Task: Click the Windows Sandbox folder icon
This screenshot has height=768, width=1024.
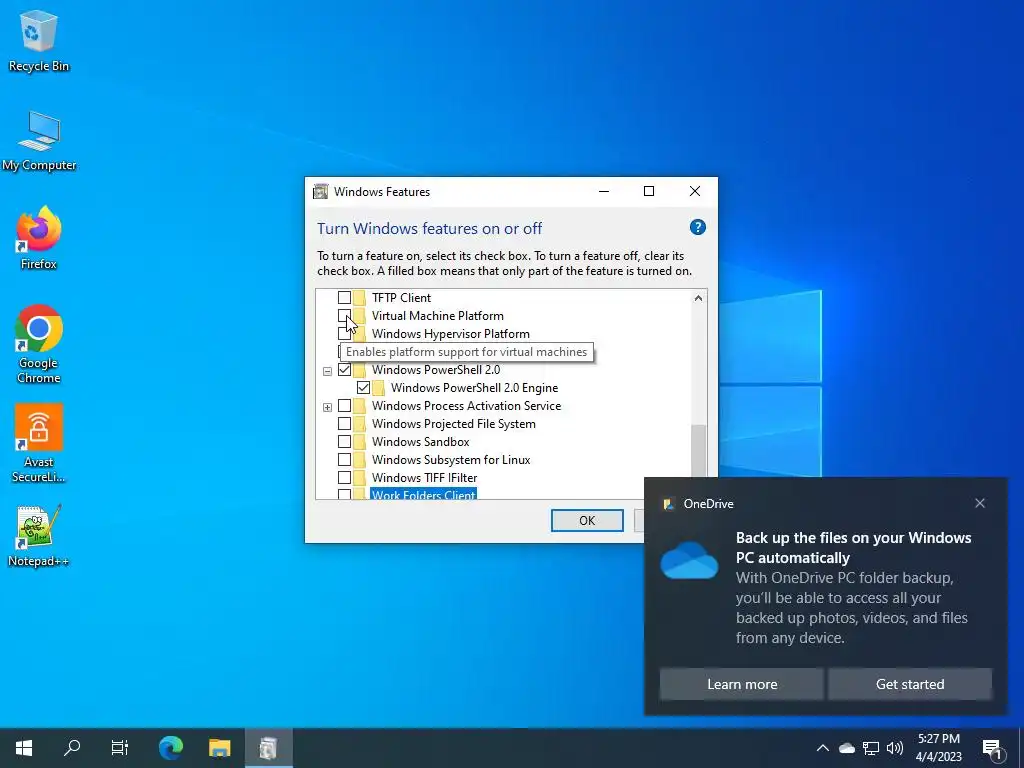Action: click(x=360, y=441)
